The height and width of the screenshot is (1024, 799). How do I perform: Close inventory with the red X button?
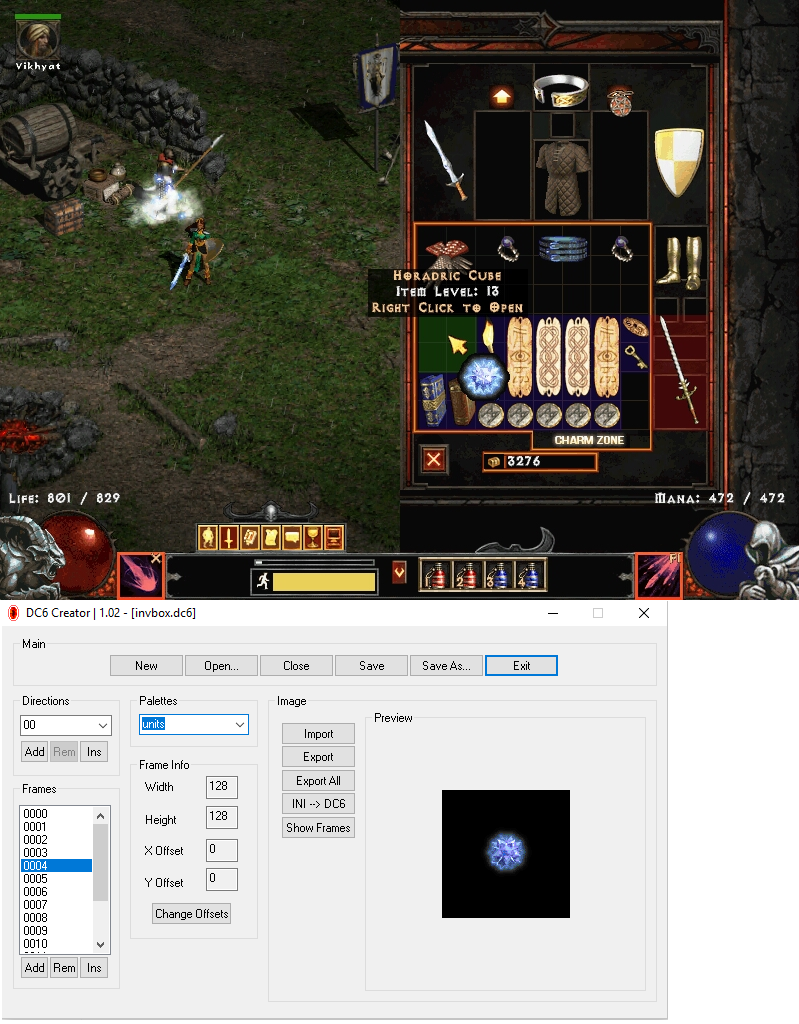point(434,460)
